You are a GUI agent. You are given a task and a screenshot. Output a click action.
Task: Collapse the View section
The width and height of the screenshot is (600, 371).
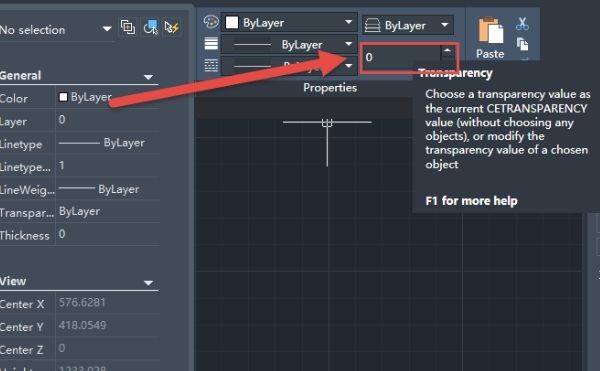148,283
